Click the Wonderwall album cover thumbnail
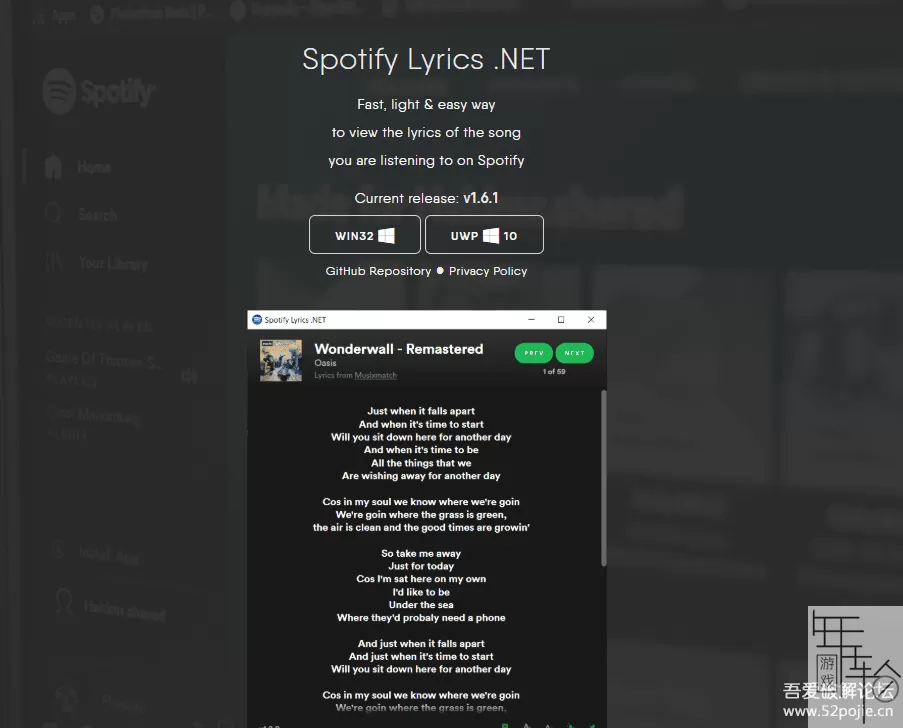 281,361
